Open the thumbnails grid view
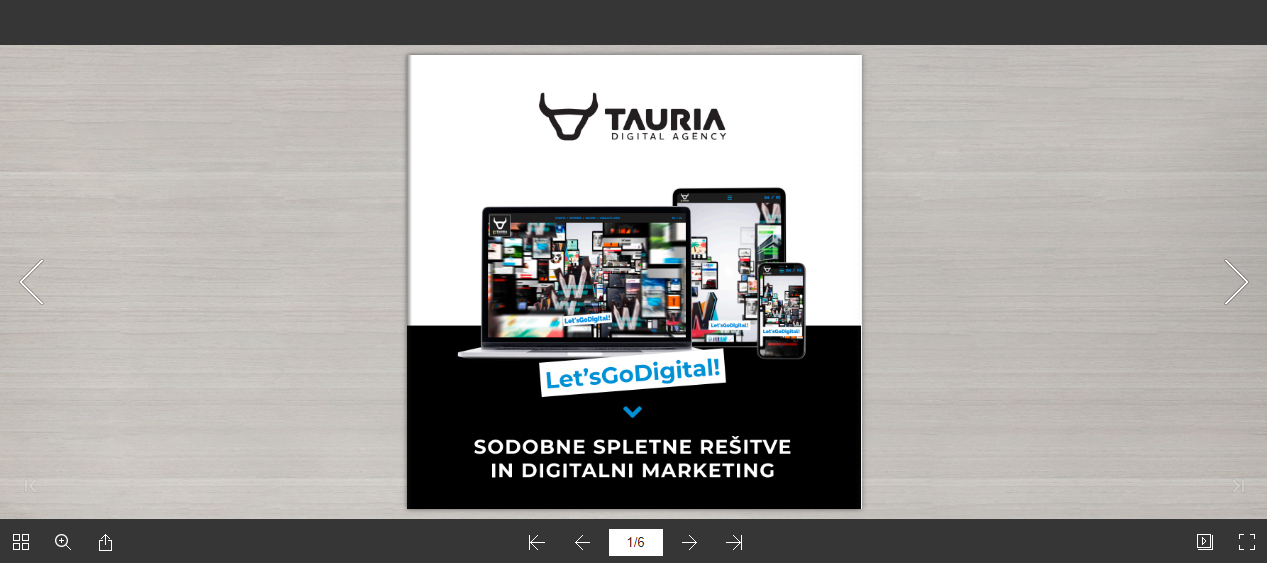Screen dimensions: 1267x563 pos(21,542)
